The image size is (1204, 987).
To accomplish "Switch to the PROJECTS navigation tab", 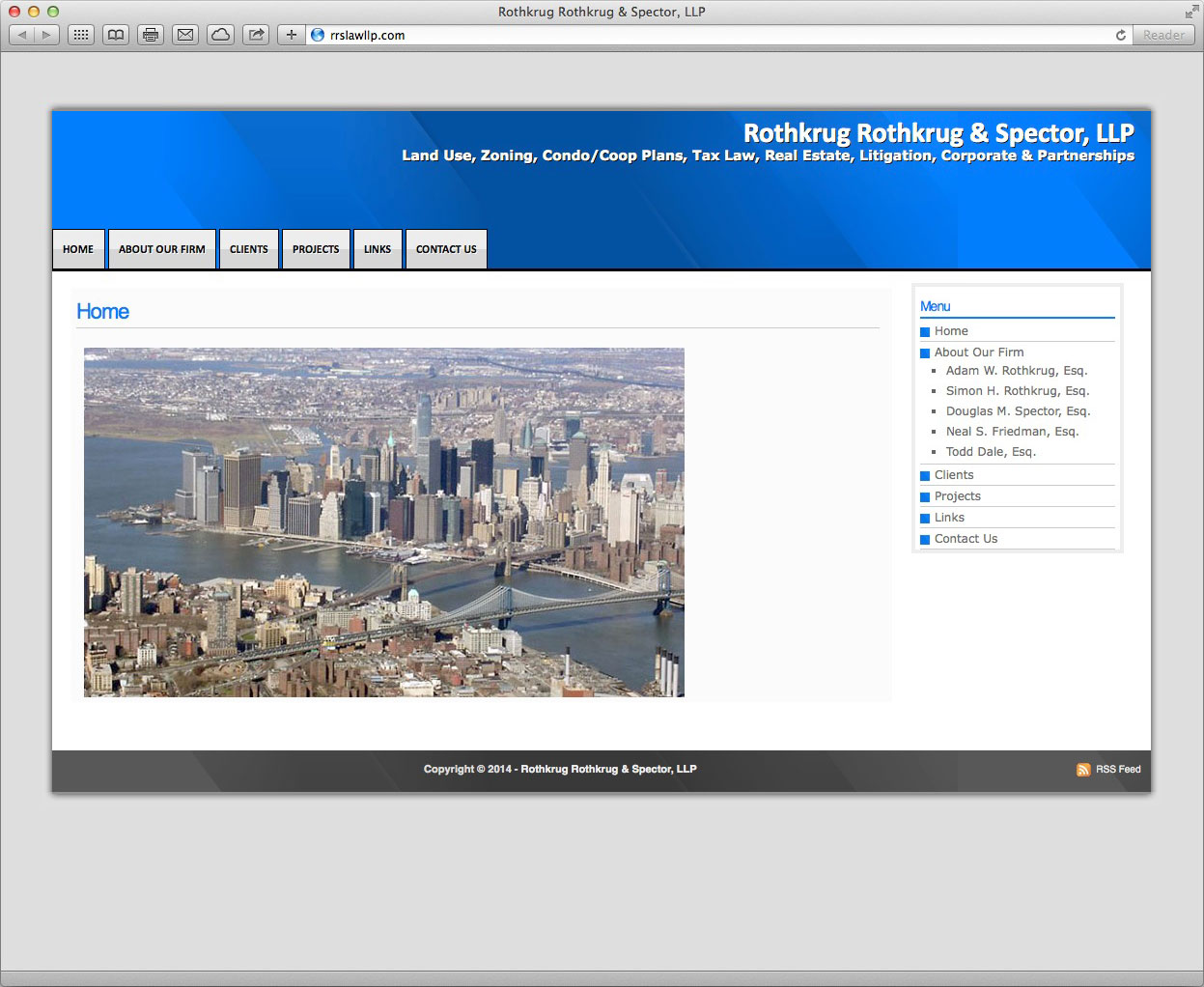I will click(316, 249).
